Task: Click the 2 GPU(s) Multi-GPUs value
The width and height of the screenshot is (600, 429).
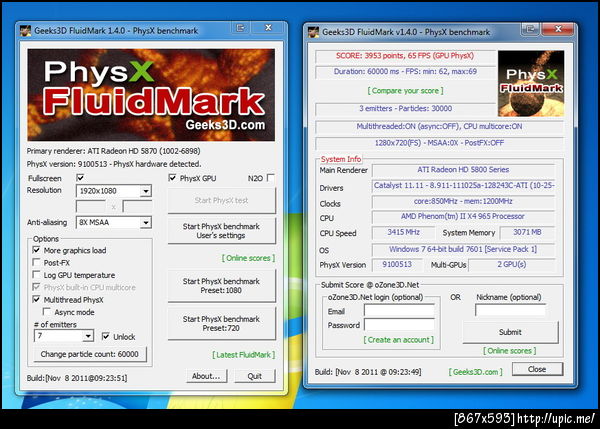Action: click(512, 264)
